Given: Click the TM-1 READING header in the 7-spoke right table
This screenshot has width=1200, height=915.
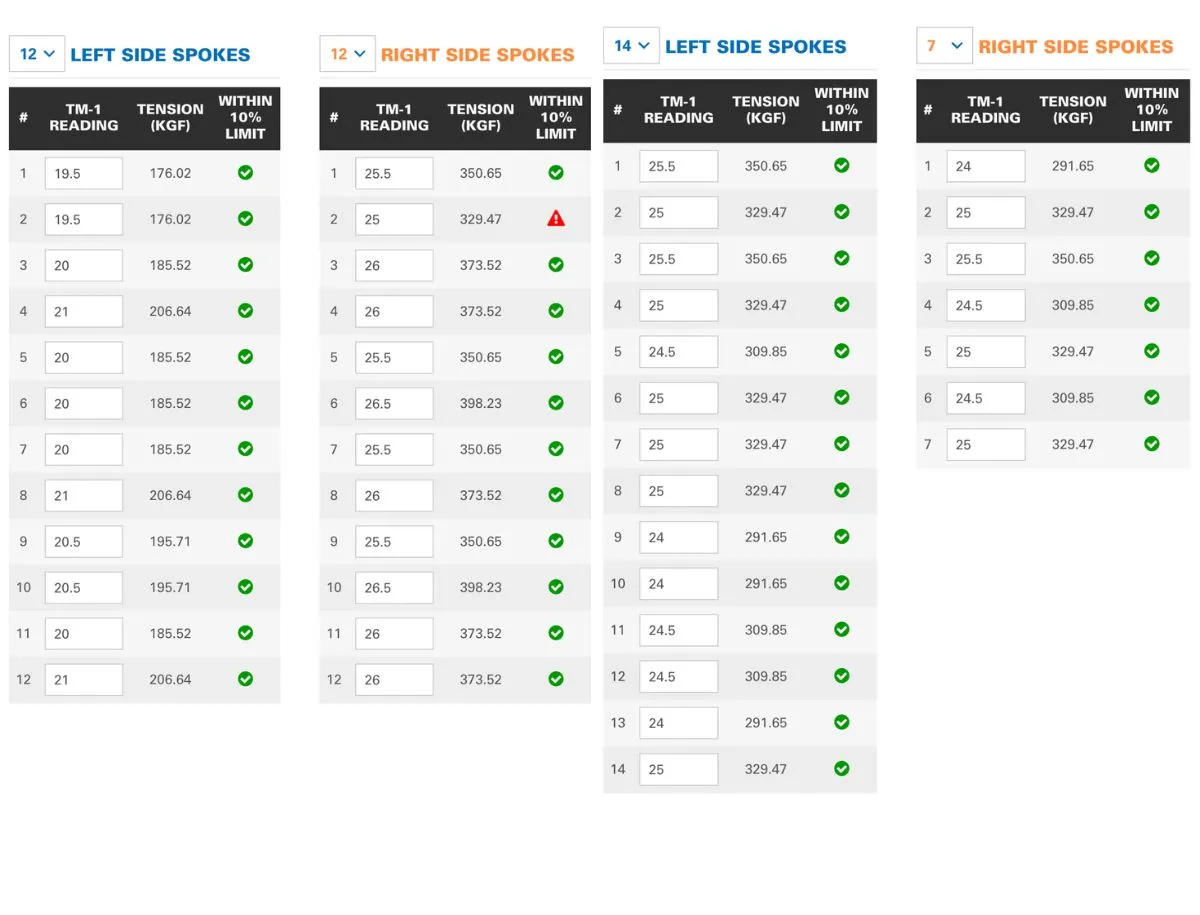Looking at the screenshot, I should coord(985,109).
